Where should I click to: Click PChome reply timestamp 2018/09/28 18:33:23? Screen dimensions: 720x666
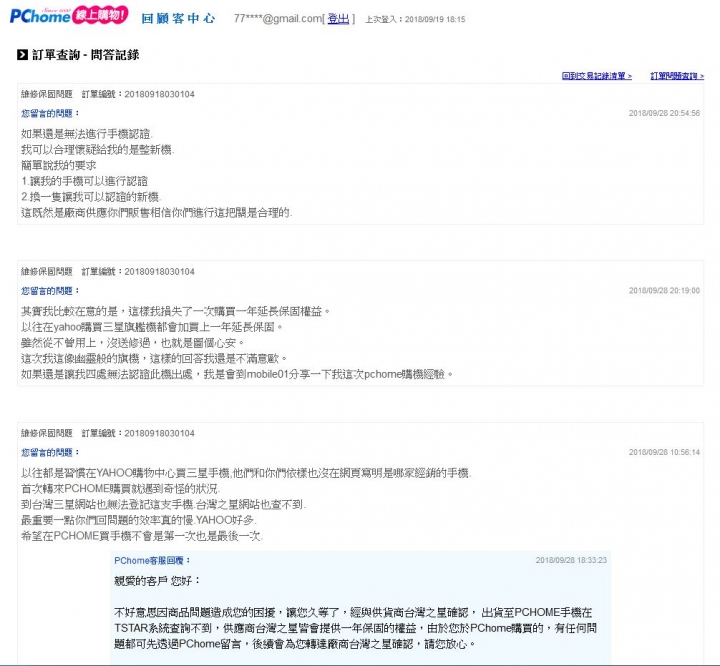(x=571, y=560)
